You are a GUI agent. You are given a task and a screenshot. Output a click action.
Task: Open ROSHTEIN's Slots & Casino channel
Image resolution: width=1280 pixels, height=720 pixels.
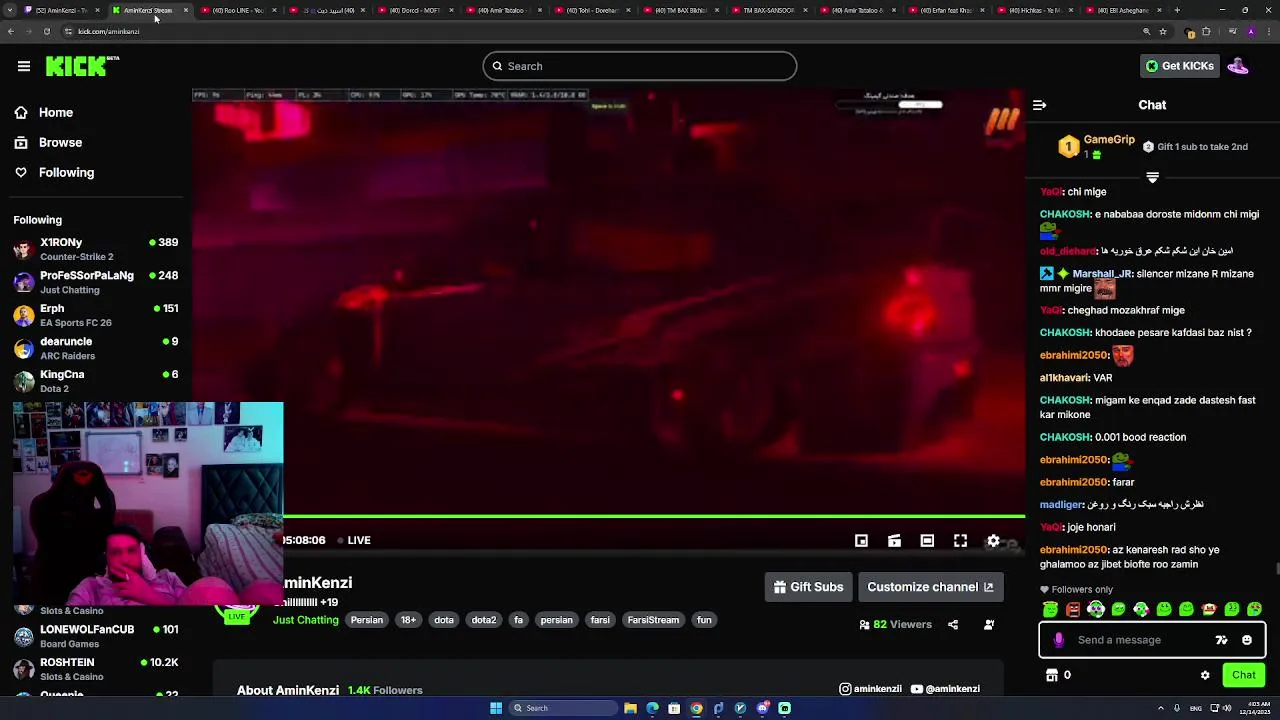[96, 669]
